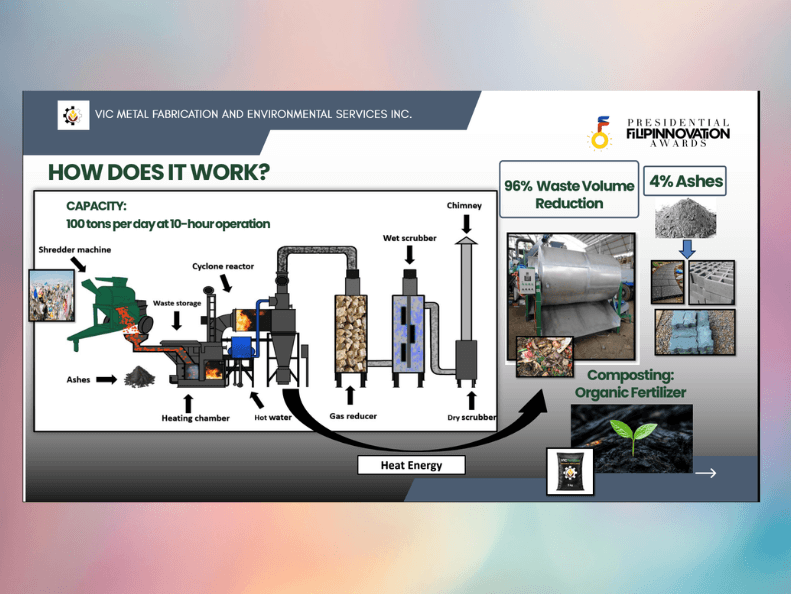Open the grey ash pile photo under 4% Ashes

[685, 218]
